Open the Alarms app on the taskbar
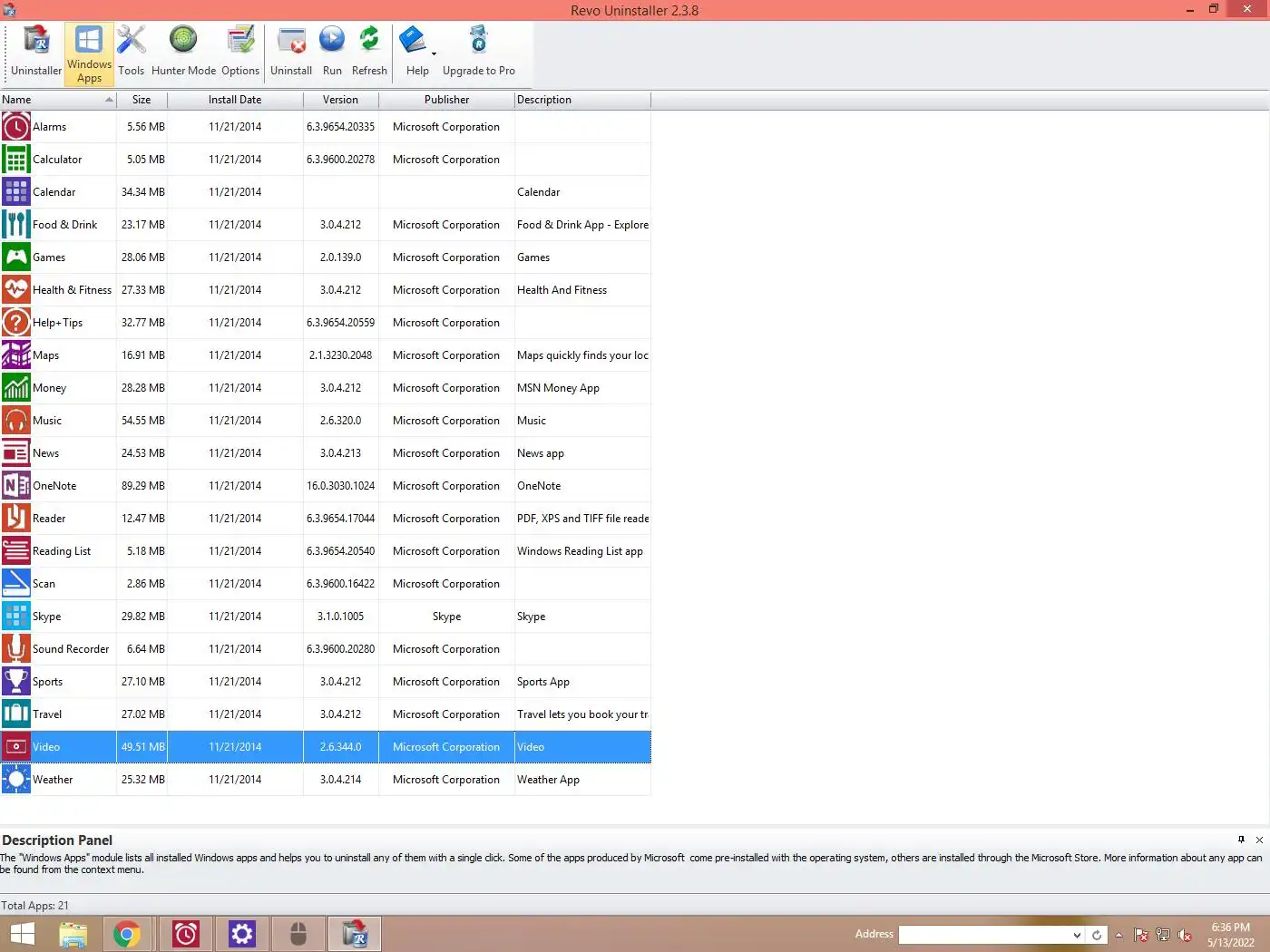This screenshot has height=952, width=1270. 186,934
